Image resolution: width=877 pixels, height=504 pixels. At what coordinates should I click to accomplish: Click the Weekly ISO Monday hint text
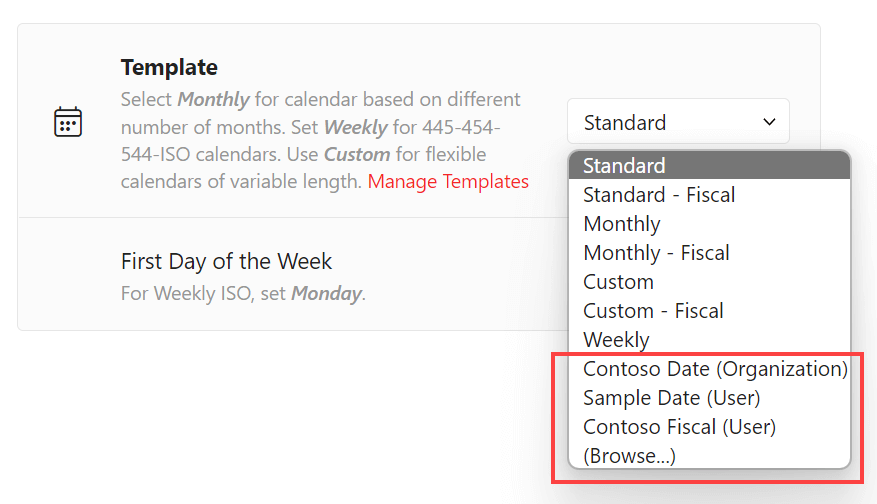tap(243, 293)
